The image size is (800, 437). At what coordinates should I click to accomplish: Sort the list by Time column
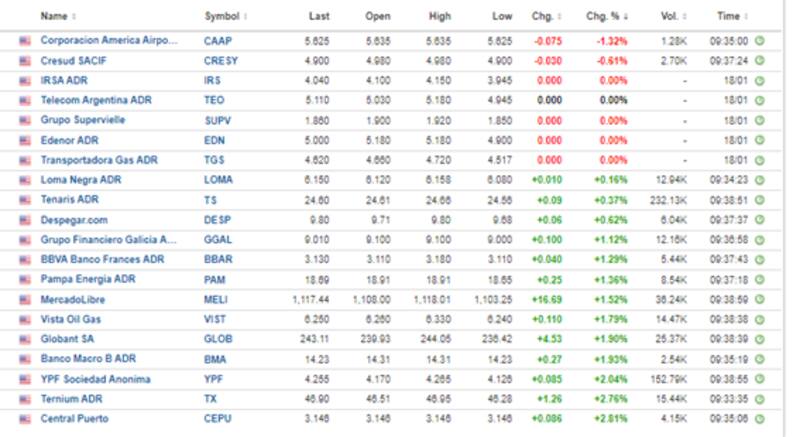(x=731, y=16)
